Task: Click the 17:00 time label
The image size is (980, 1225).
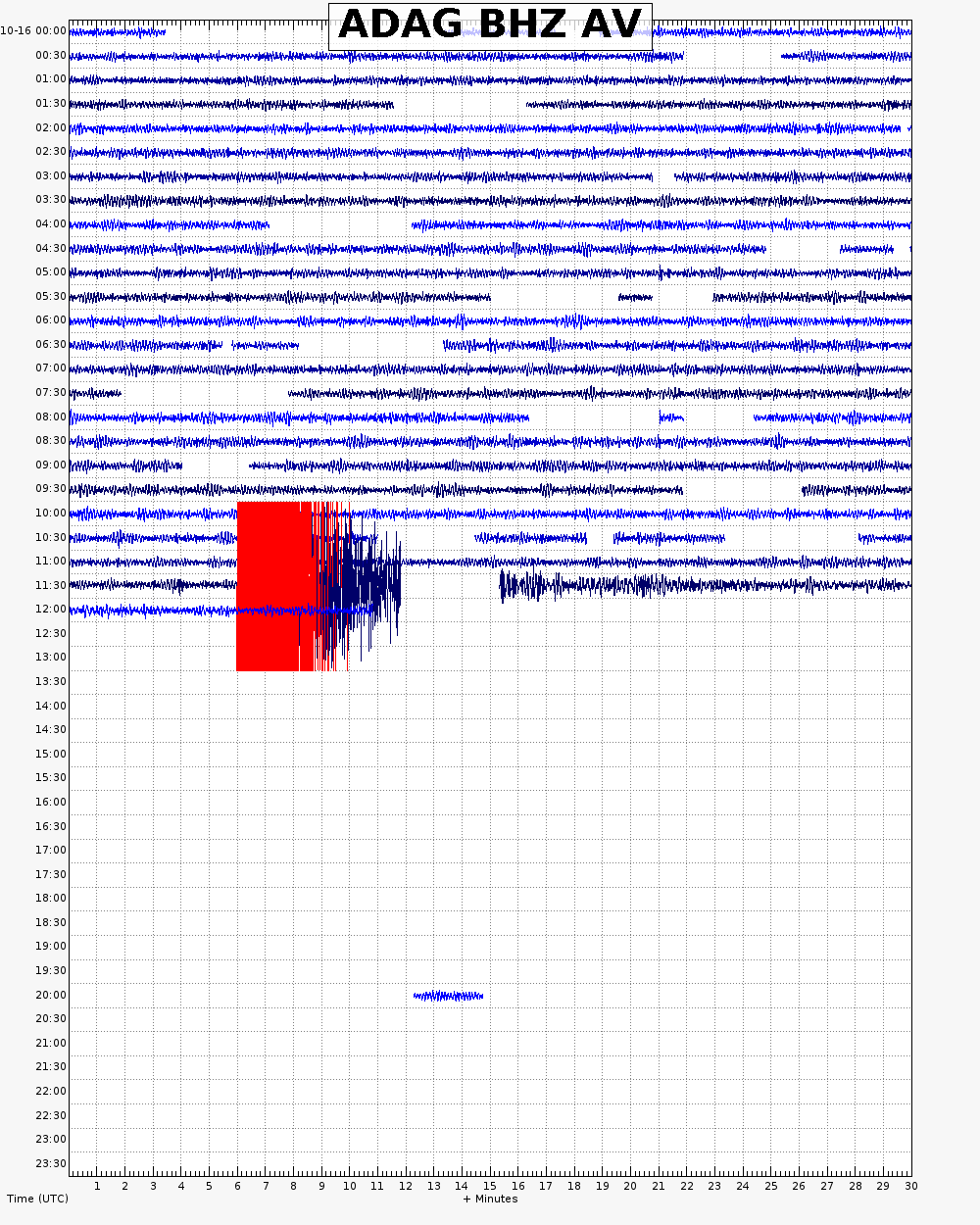Action: [51, 850]
